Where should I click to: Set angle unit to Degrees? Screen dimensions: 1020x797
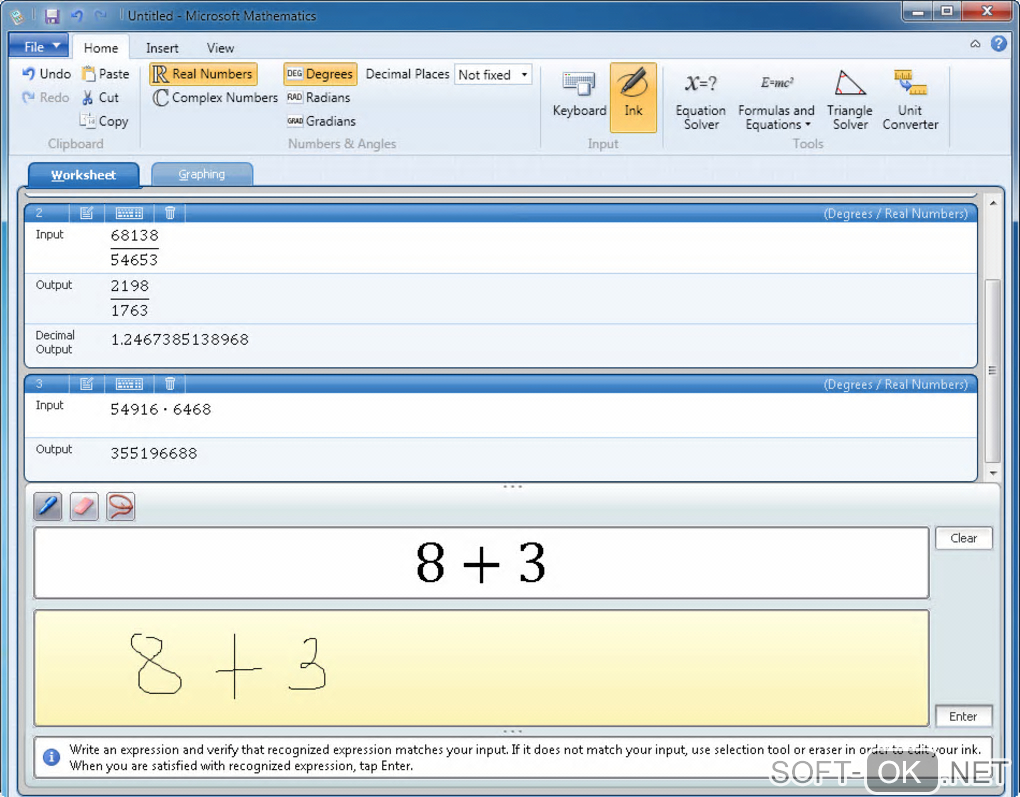[320, 74]
